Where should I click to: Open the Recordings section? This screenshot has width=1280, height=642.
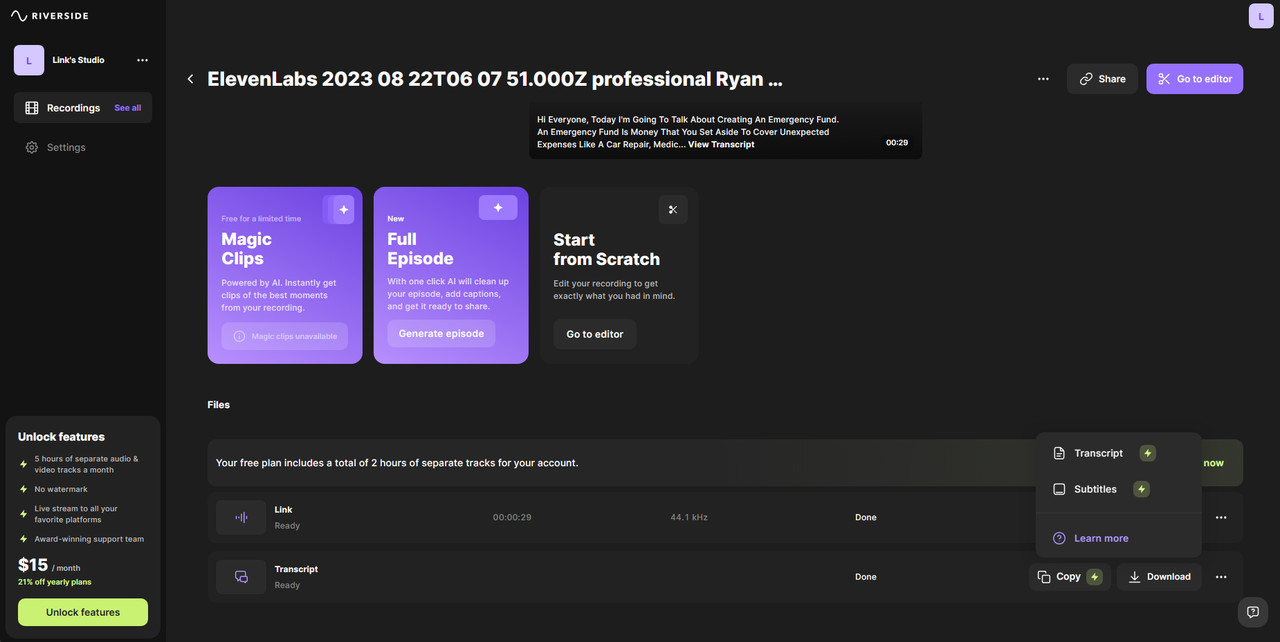coord(83,108)
